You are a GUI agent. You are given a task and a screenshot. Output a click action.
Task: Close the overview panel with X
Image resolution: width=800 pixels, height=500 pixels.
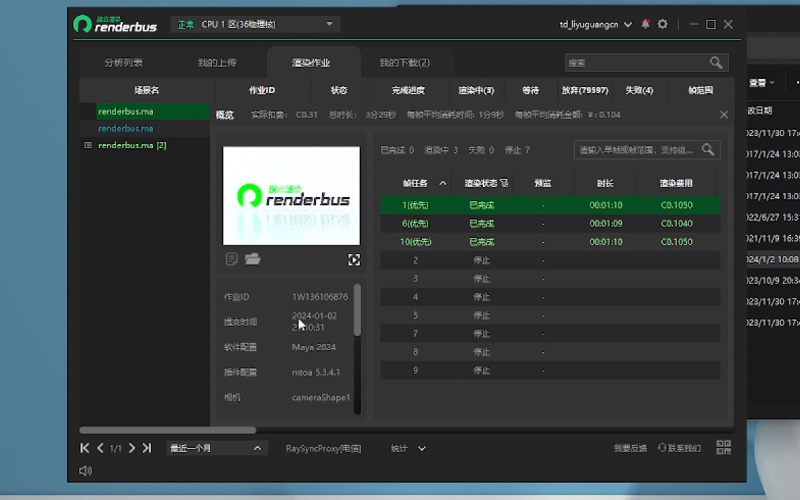pyautogui.click(x=723, y=115)
